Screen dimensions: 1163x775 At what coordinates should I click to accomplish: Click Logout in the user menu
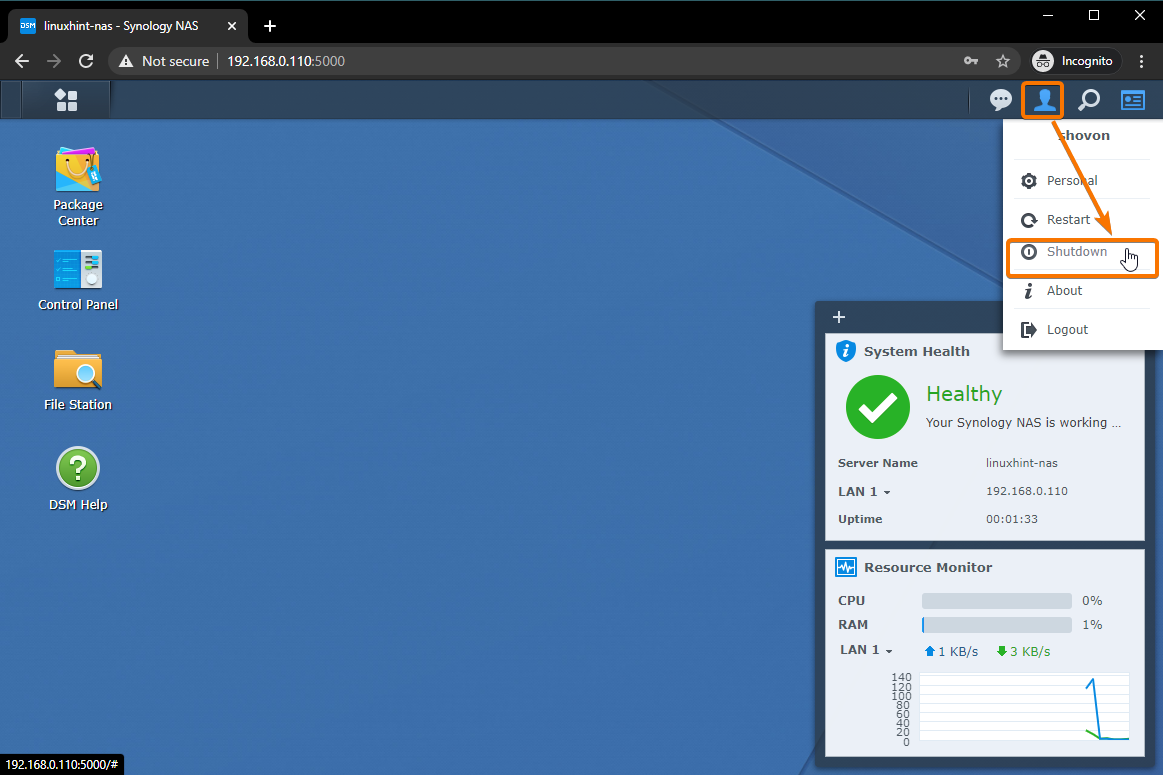[x=1067, y=330]
